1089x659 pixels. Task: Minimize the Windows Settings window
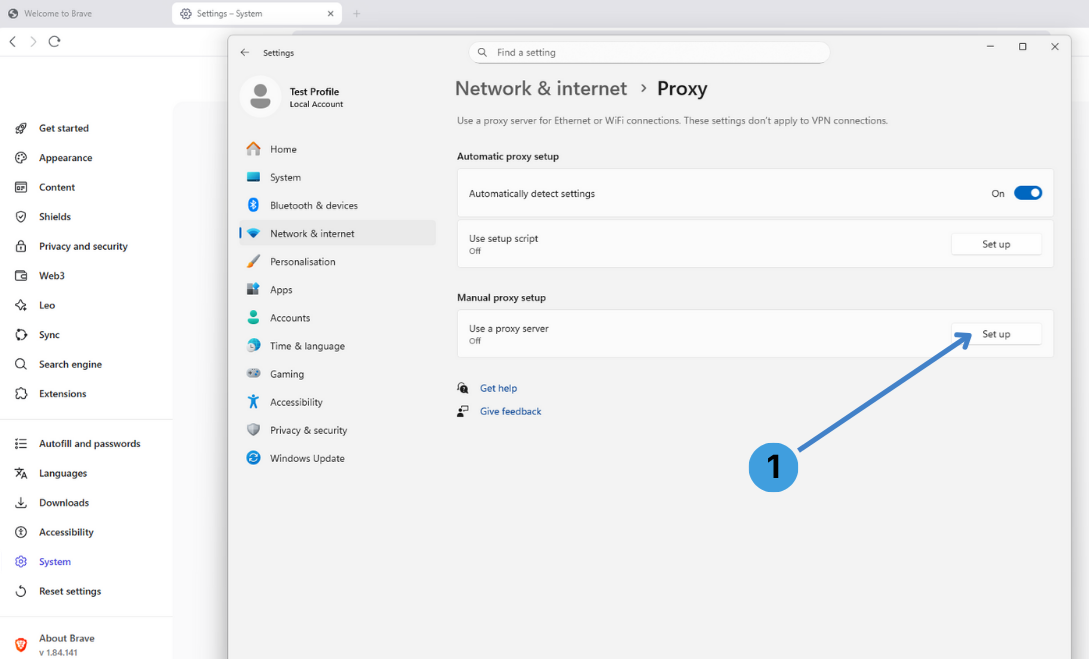point(990,47)
